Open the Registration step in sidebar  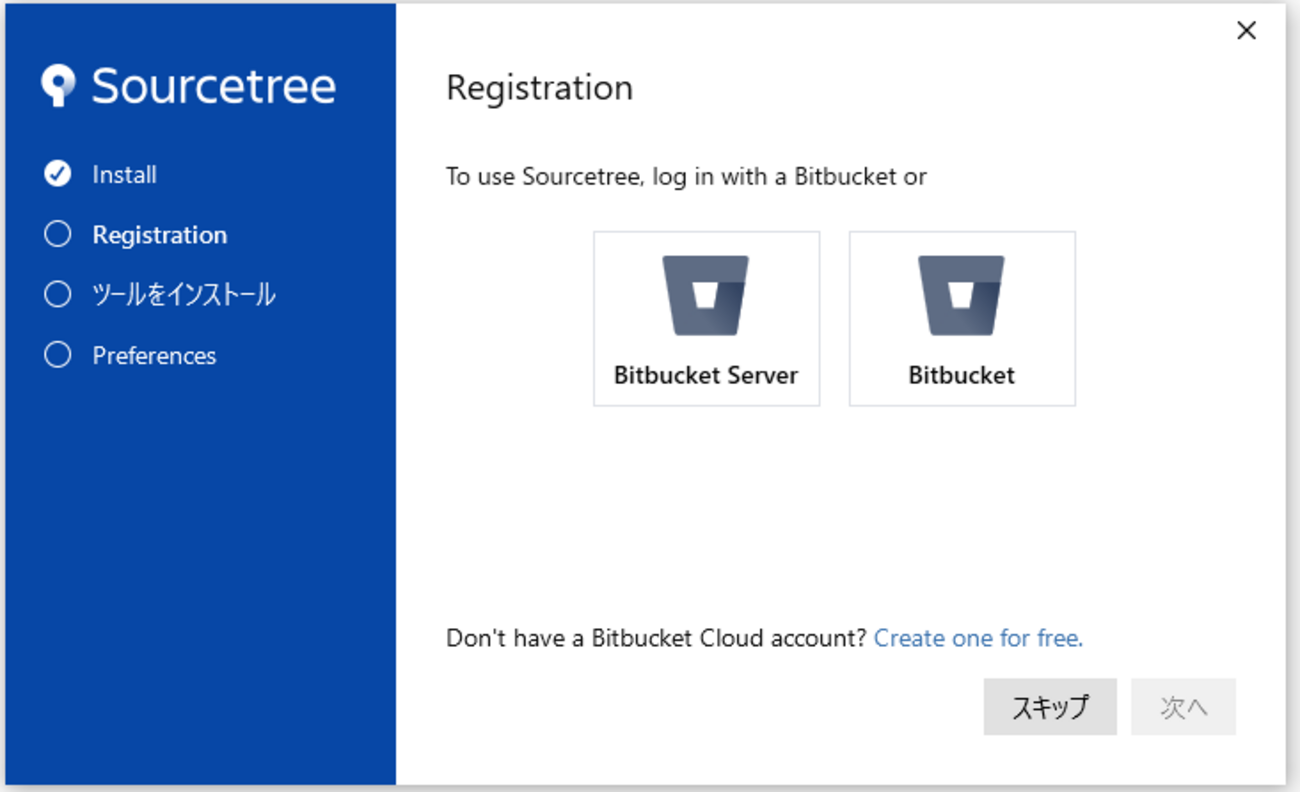(x=160, y=235)
